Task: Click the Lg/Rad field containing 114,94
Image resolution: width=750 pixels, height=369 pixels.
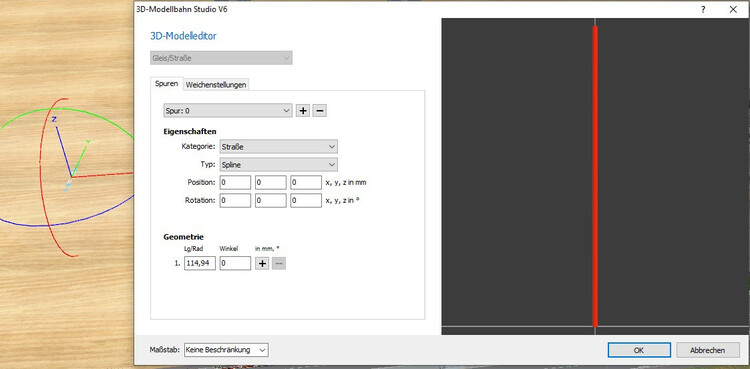Action: (x=200, y=263)
